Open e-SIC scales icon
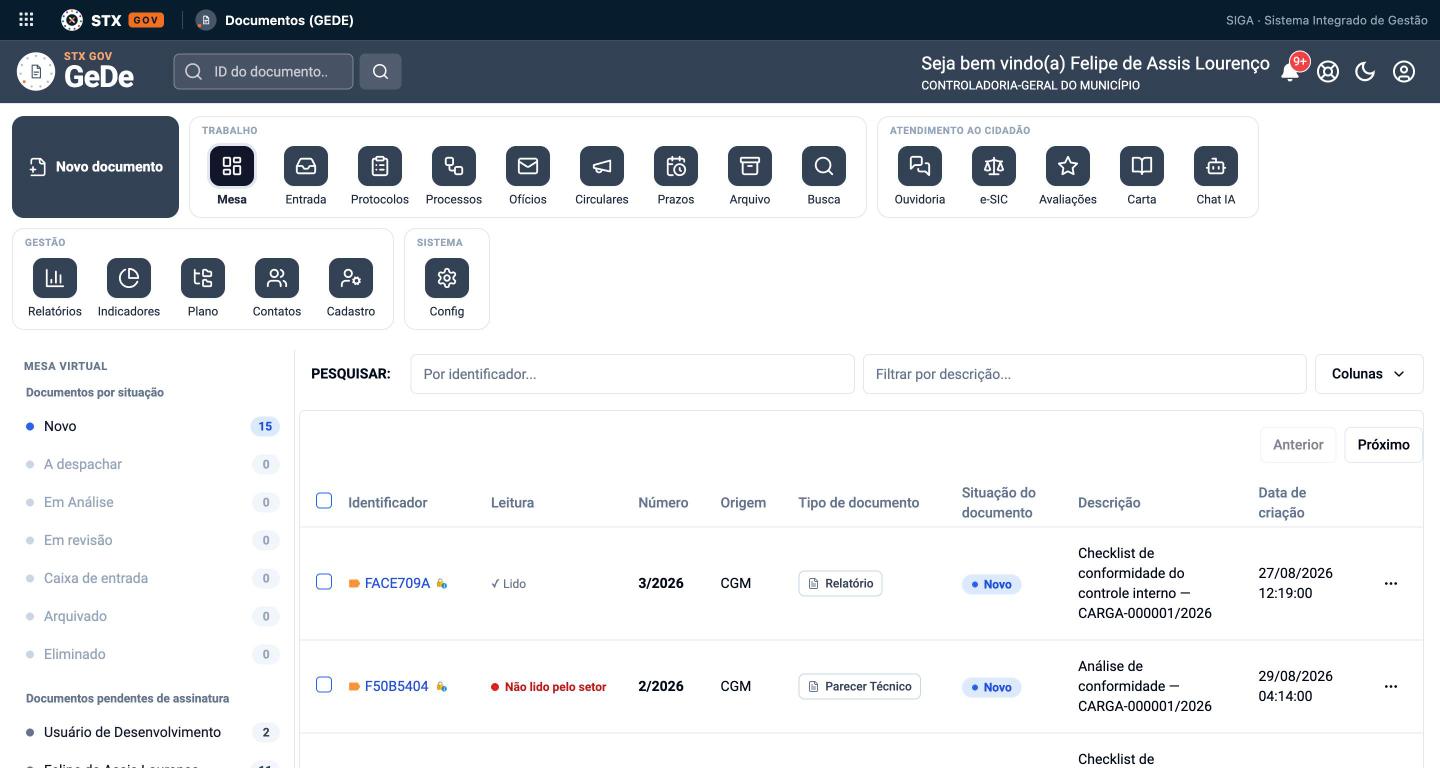 point(994,166)
